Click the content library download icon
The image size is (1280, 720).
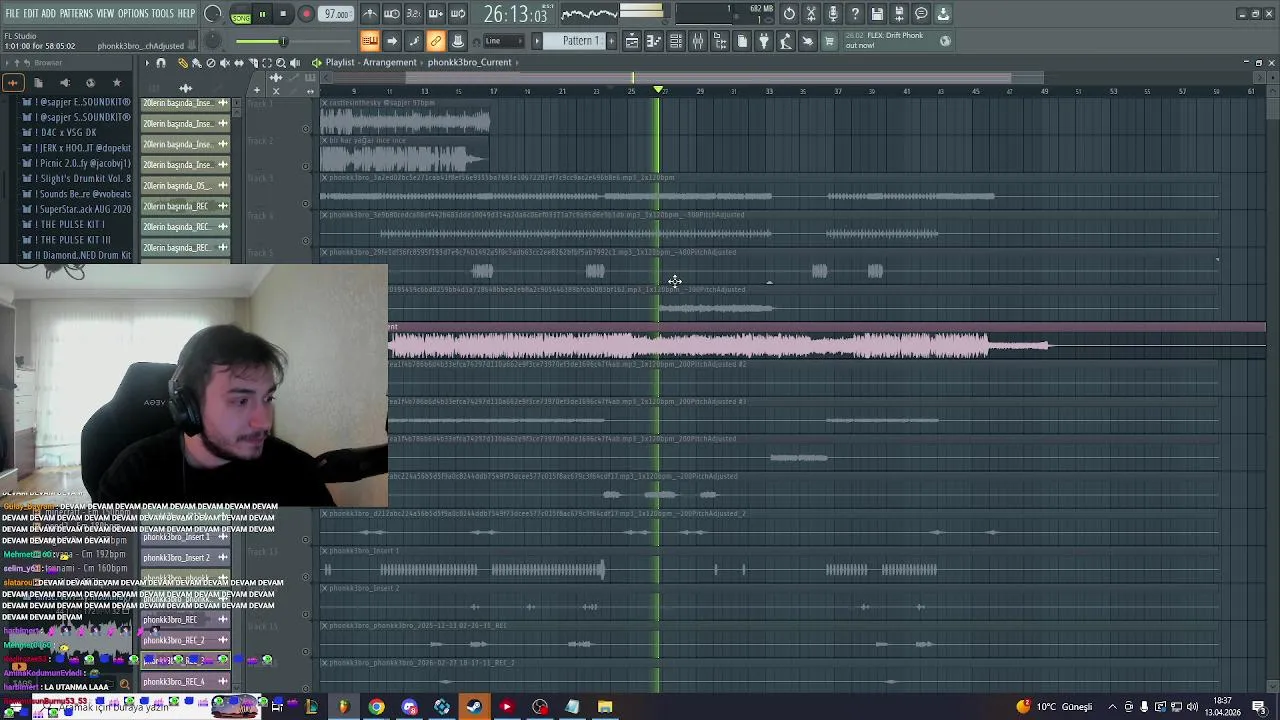(x=943, y=14)
